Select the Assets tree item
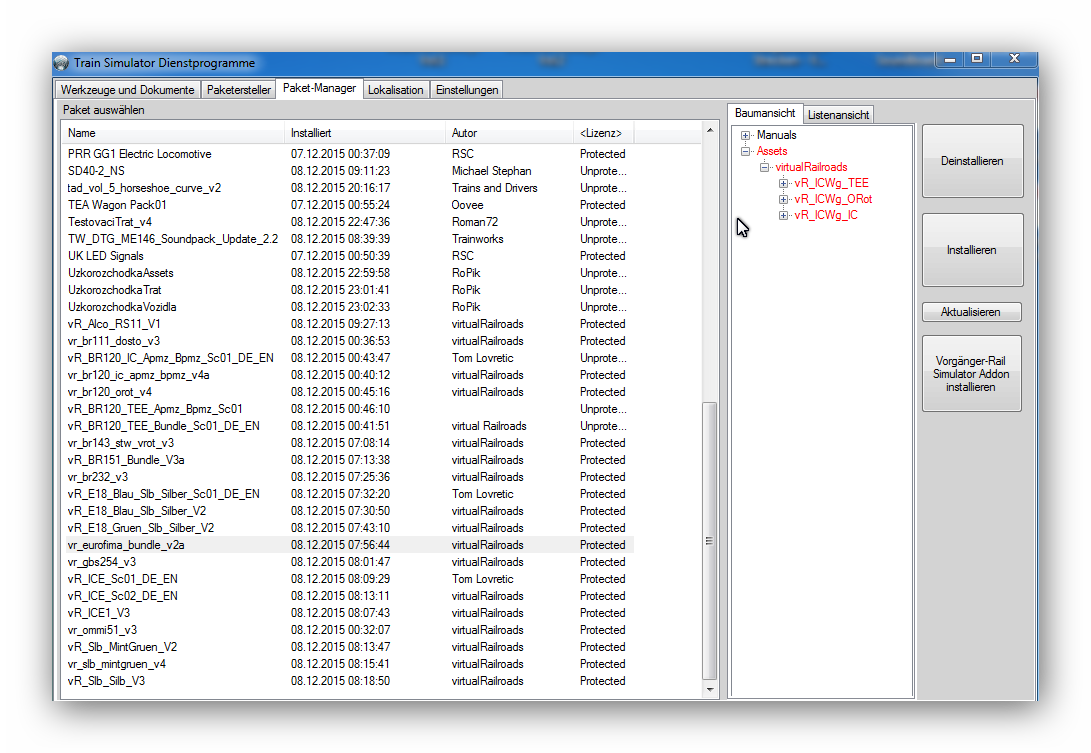Viewport: 1091px width, 753px height. click(x=772, y=151)
